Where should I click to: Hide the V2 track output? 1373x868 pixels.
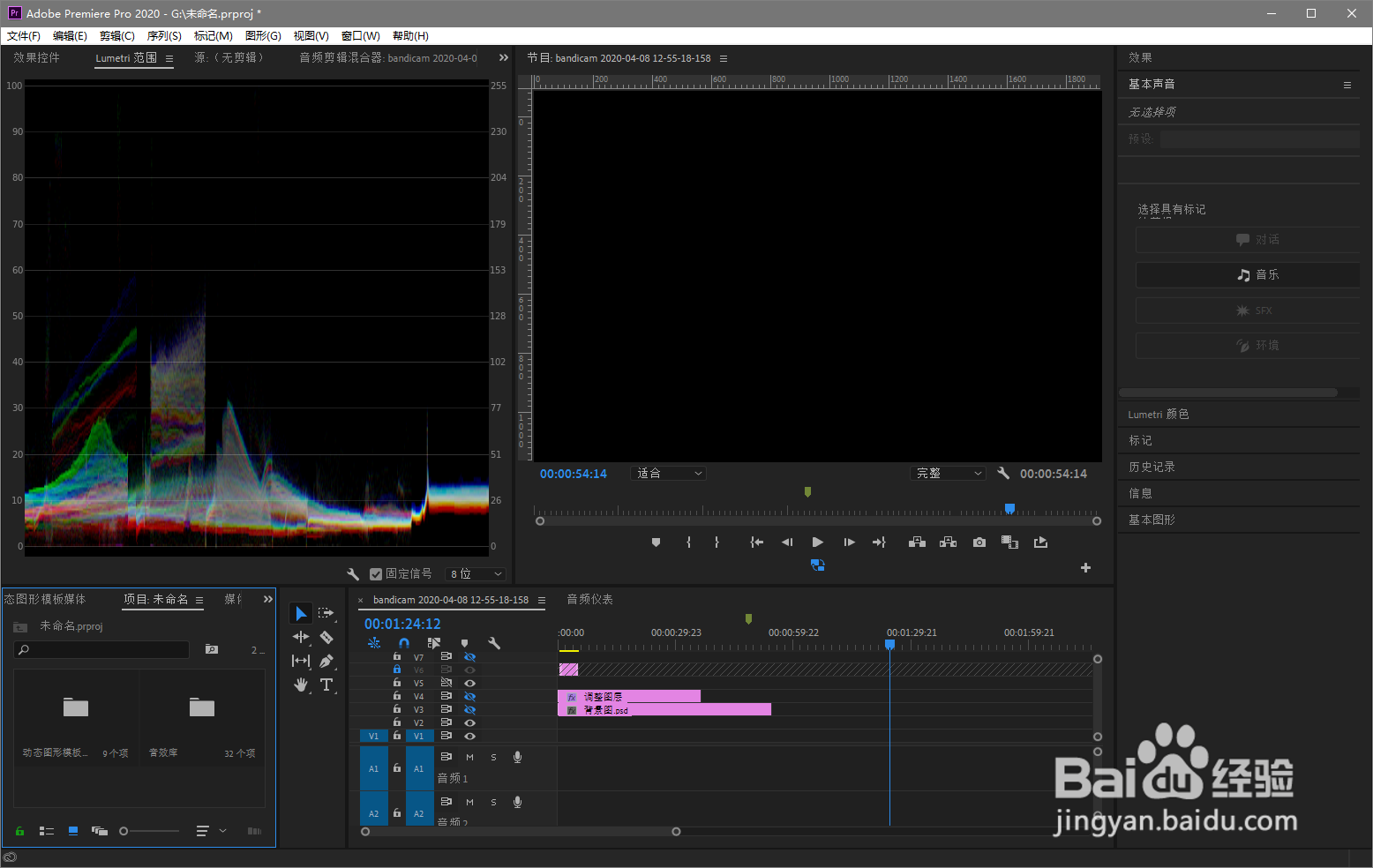click(x=470, y=722)
